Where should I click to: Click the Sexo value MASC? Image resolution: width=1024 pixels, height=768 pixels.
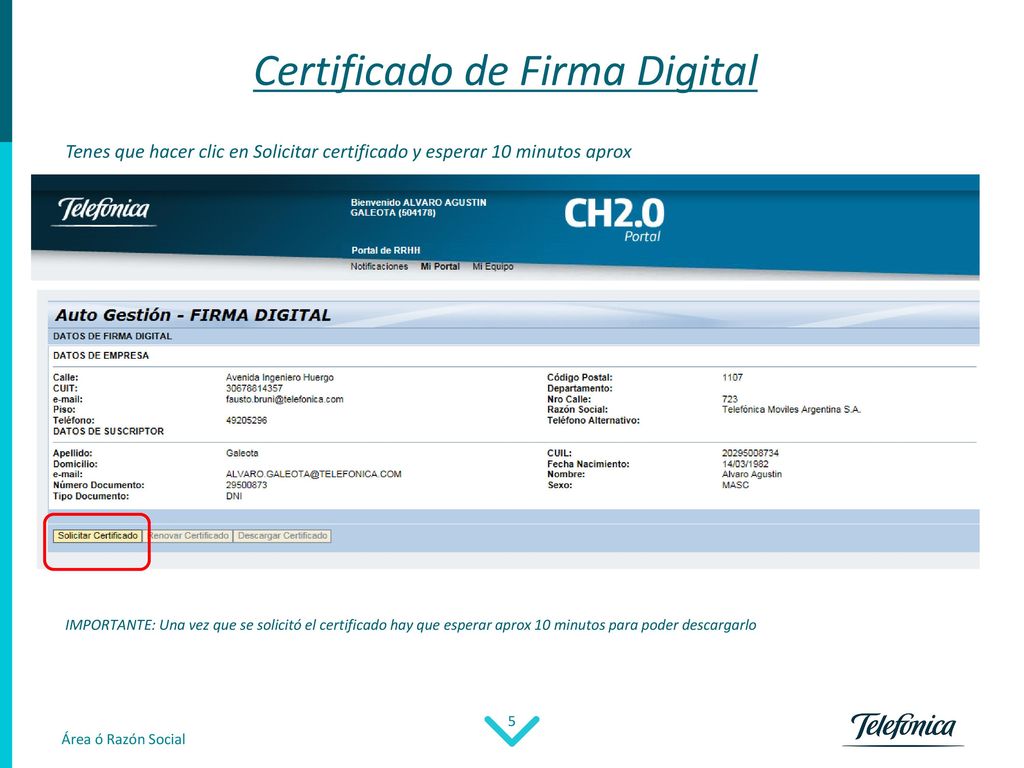pyautogui.click(x=735, y=485)
